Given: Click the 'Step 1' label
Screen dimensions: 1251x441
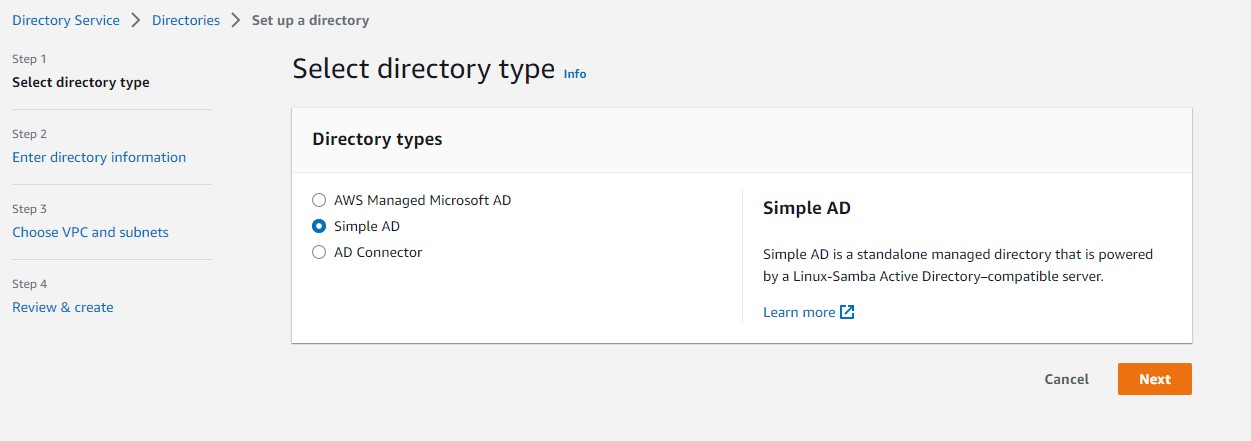Looking at the screenshot, I should click(x=30, y=59).
